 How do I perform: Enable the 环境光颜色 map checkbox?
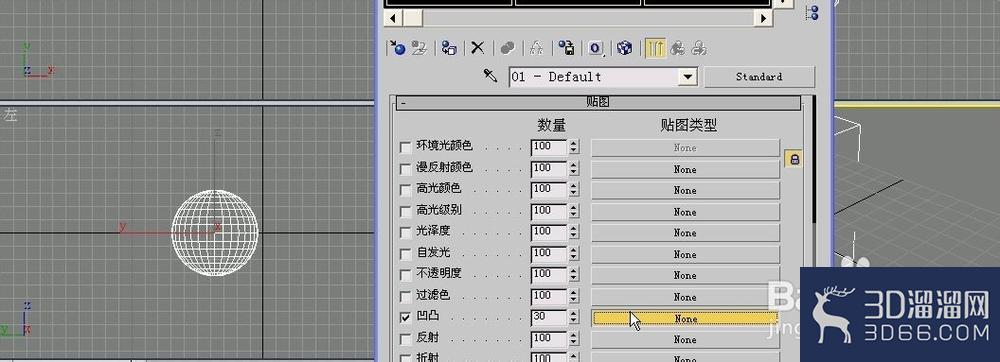point(405,147)
